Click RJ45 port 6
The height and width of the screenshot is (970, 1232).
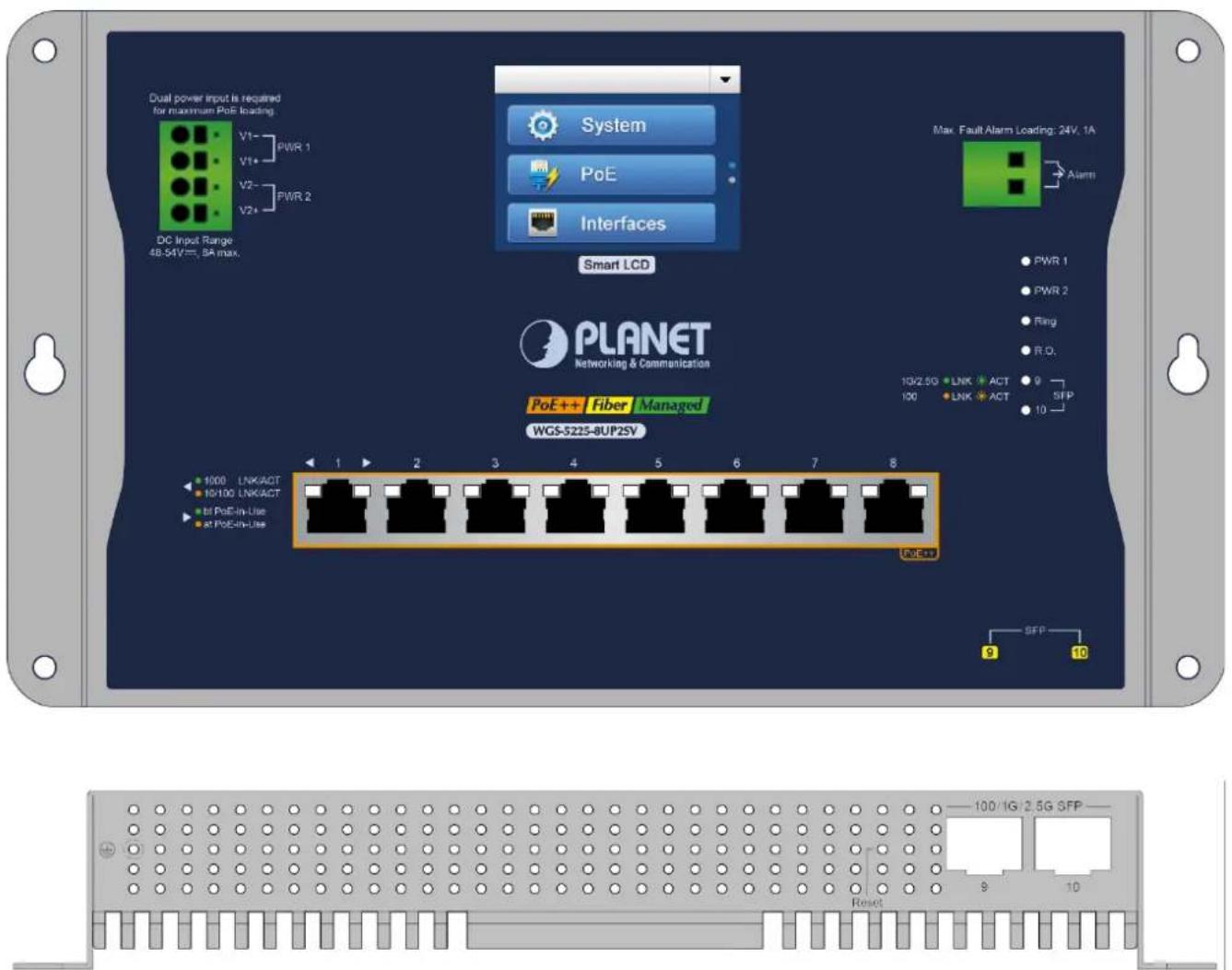(x=735, y=508)
